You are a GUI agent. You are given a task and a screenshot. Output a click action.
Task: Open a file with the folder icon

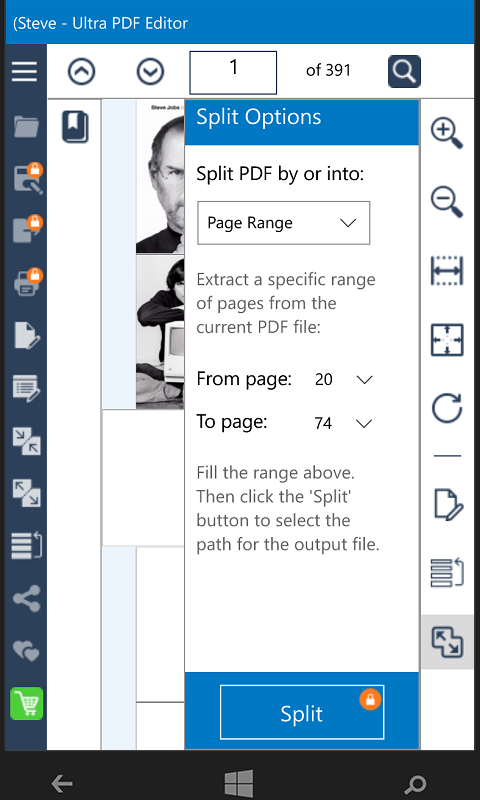(x=26, y=127)
